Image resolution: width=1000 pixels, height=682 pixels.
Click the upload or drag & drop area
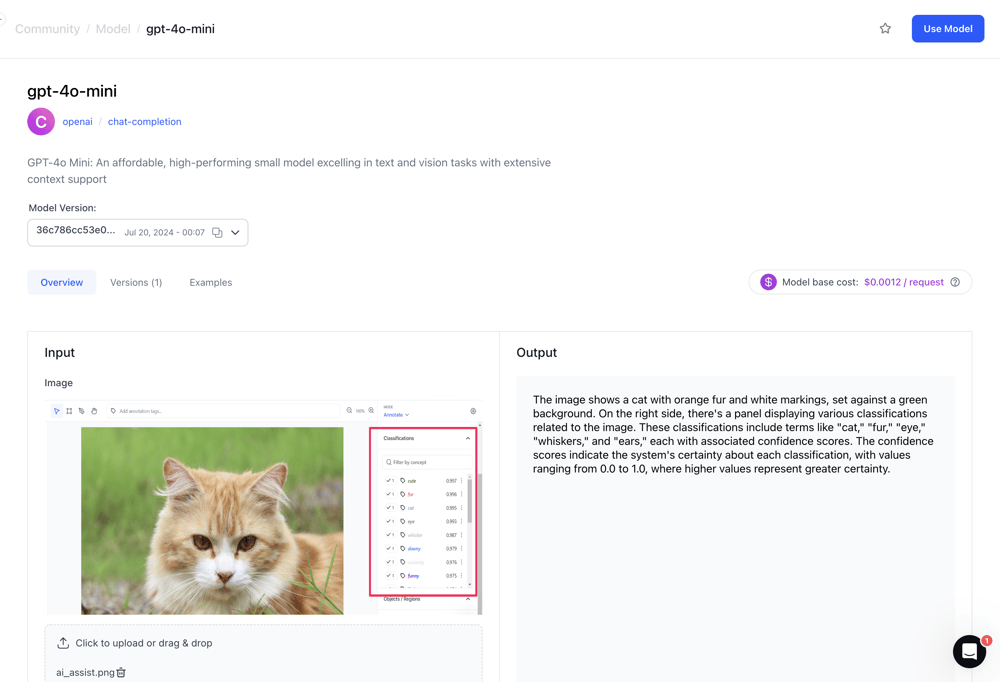pos(263,643)
